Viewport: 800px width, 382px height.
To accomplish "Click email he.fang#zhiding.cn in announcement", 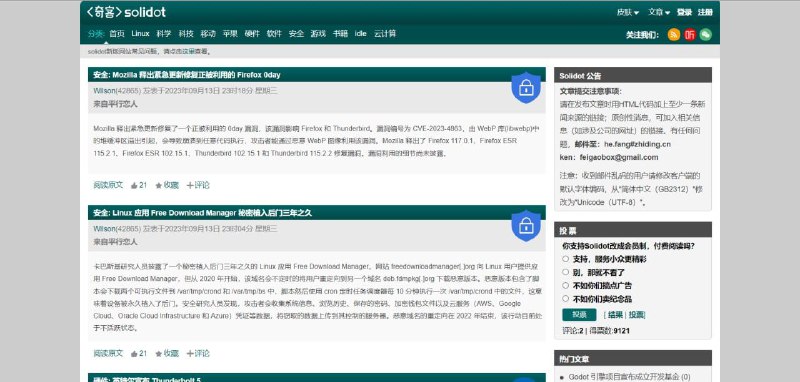I will pyautogui.click(x=637, y=144).
